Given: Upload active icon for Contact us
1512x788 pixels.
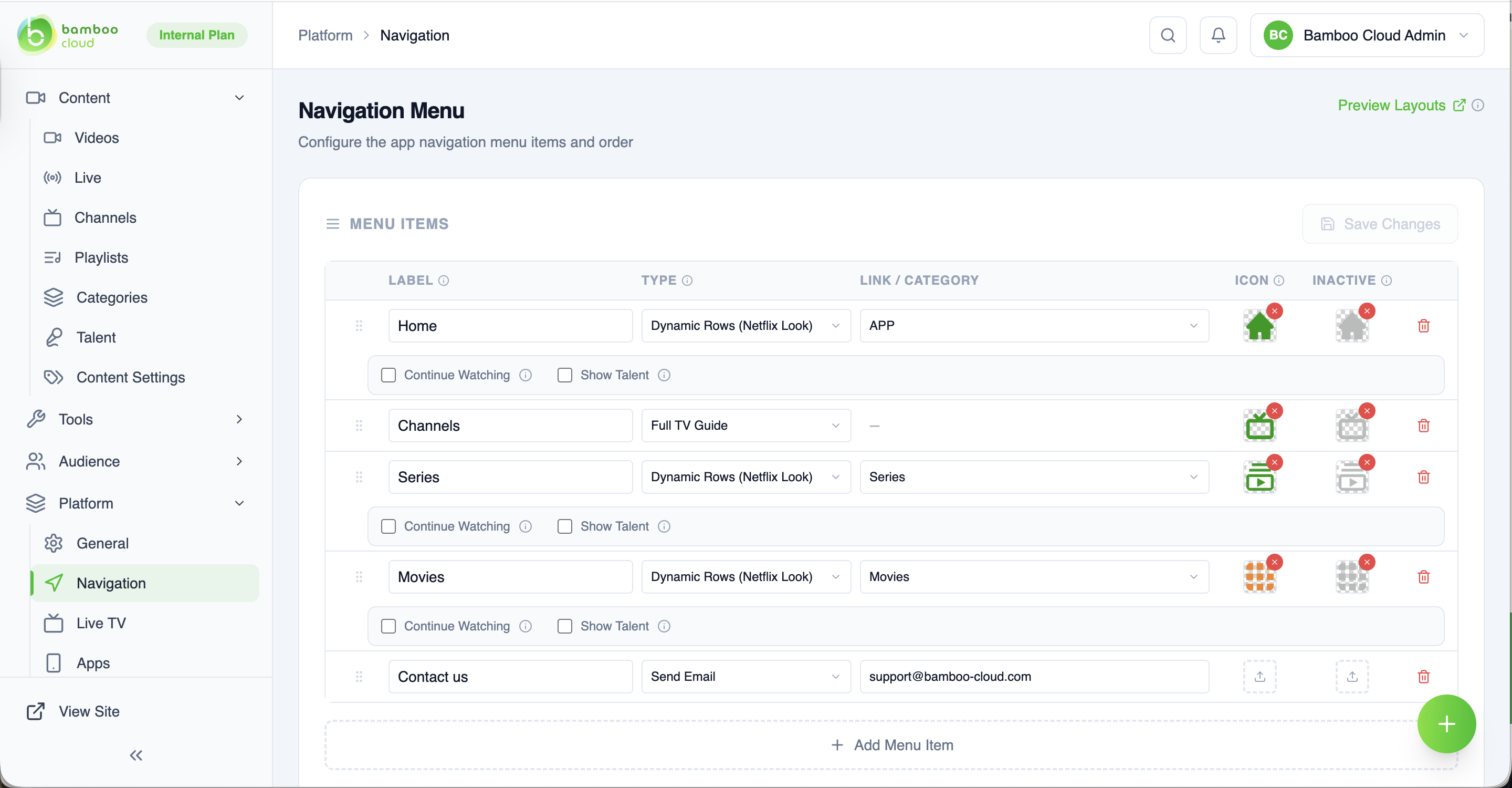Looking at the screenshot, I should coord(1259,677).
